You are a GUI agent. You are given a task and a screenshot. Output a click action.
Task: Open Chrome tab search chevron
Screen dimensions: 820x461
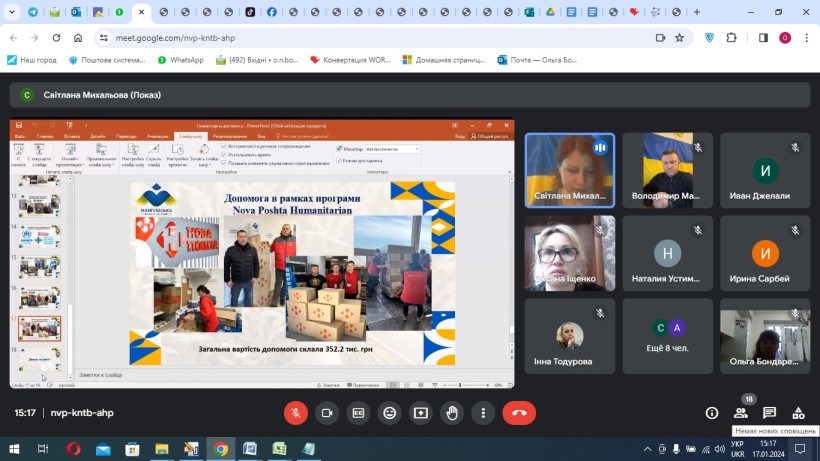[12, 12]
